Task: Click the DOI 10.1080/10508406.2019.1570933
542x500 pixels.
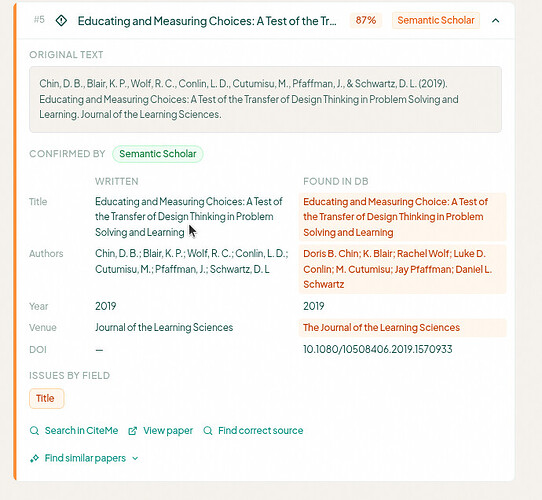Action: [377, 350]
